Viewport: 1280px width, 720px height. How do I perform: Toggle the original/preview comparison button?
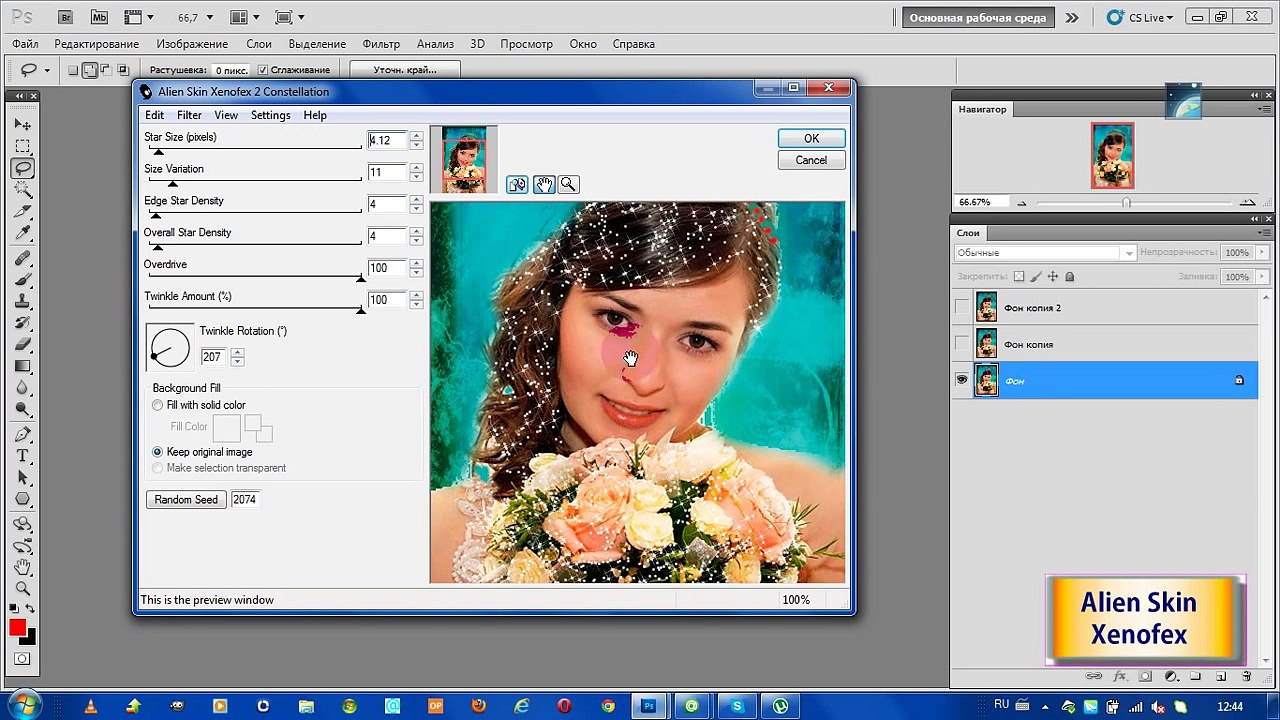517,184
